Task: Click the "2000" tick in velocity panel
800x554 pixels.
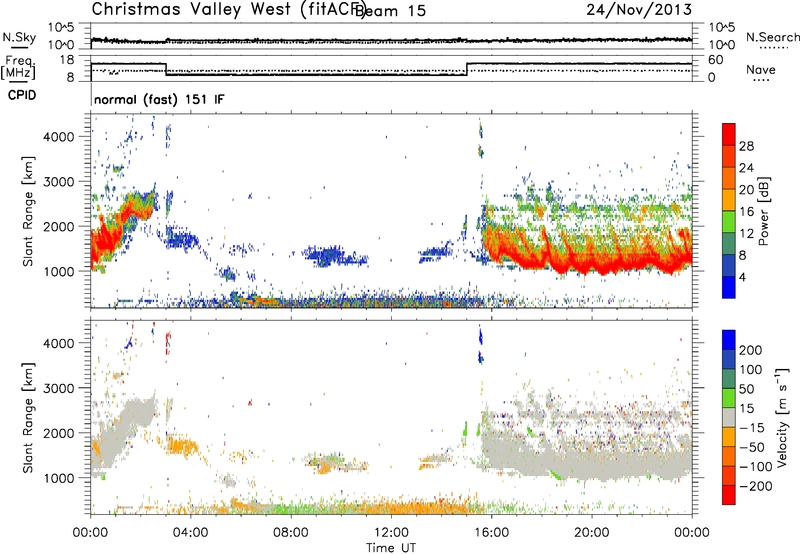Action: (59, 433)
